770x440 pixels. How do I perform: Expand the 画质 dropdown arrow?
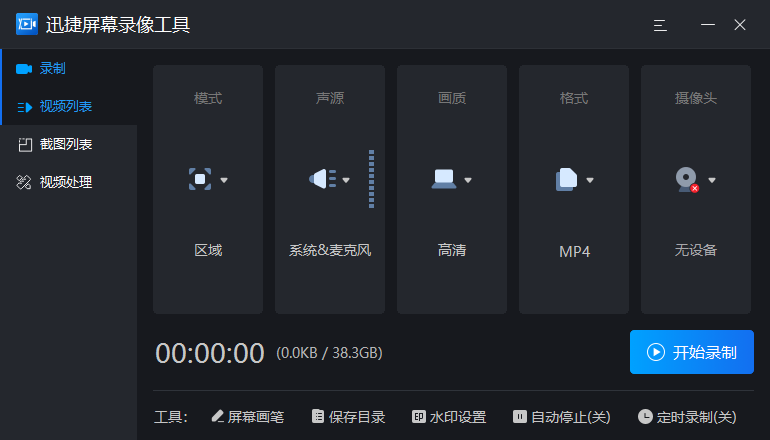click(468, 180)
